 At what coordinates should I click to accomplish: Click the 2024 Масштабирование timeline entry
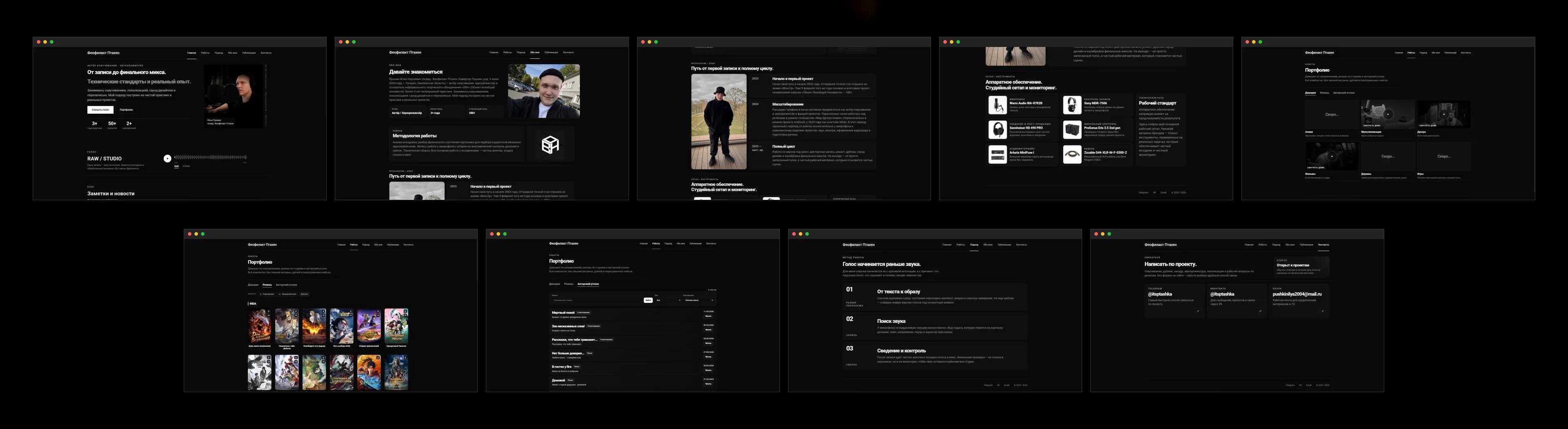(x=813, y=119)
